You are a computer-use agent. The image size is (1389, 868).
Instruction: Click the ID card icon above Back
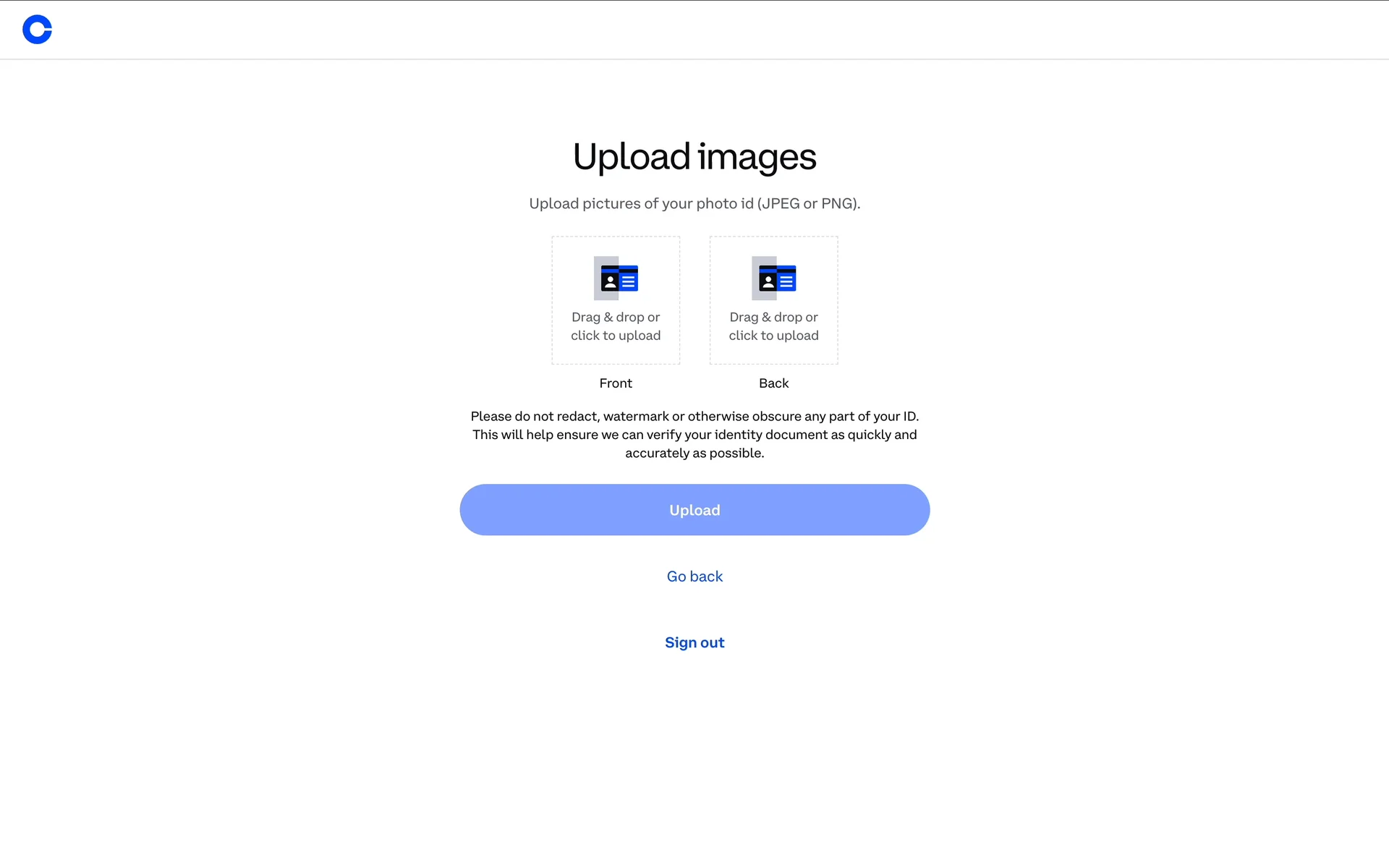point(774,278)
